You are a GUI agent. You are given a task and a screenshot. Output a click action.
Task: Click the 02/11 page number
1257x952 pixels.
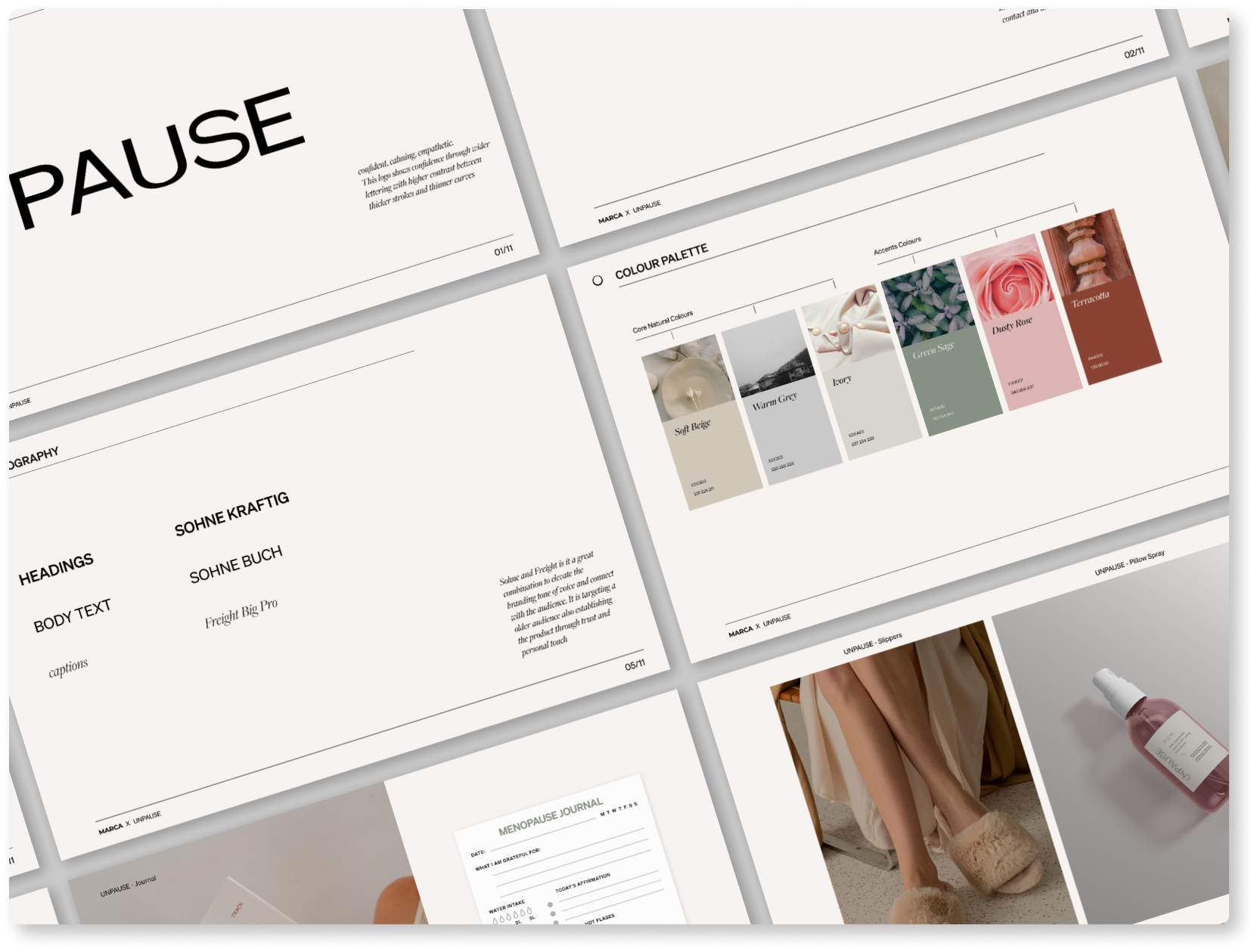click(x=1134, y=53)
